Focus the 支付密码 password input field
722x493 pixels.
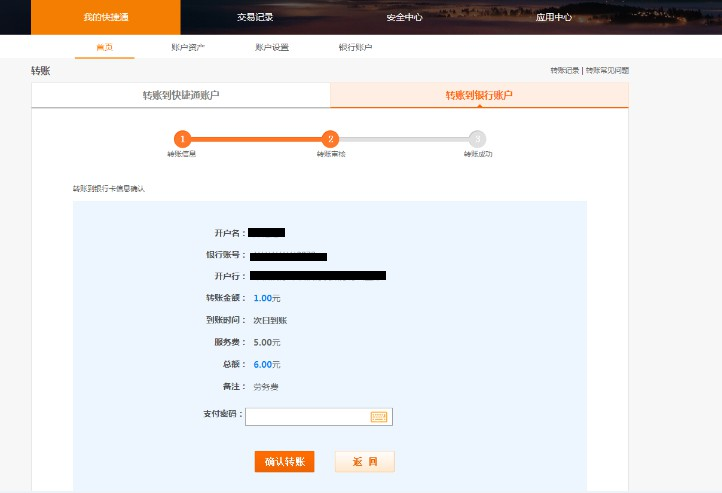[x=319, y=417]
